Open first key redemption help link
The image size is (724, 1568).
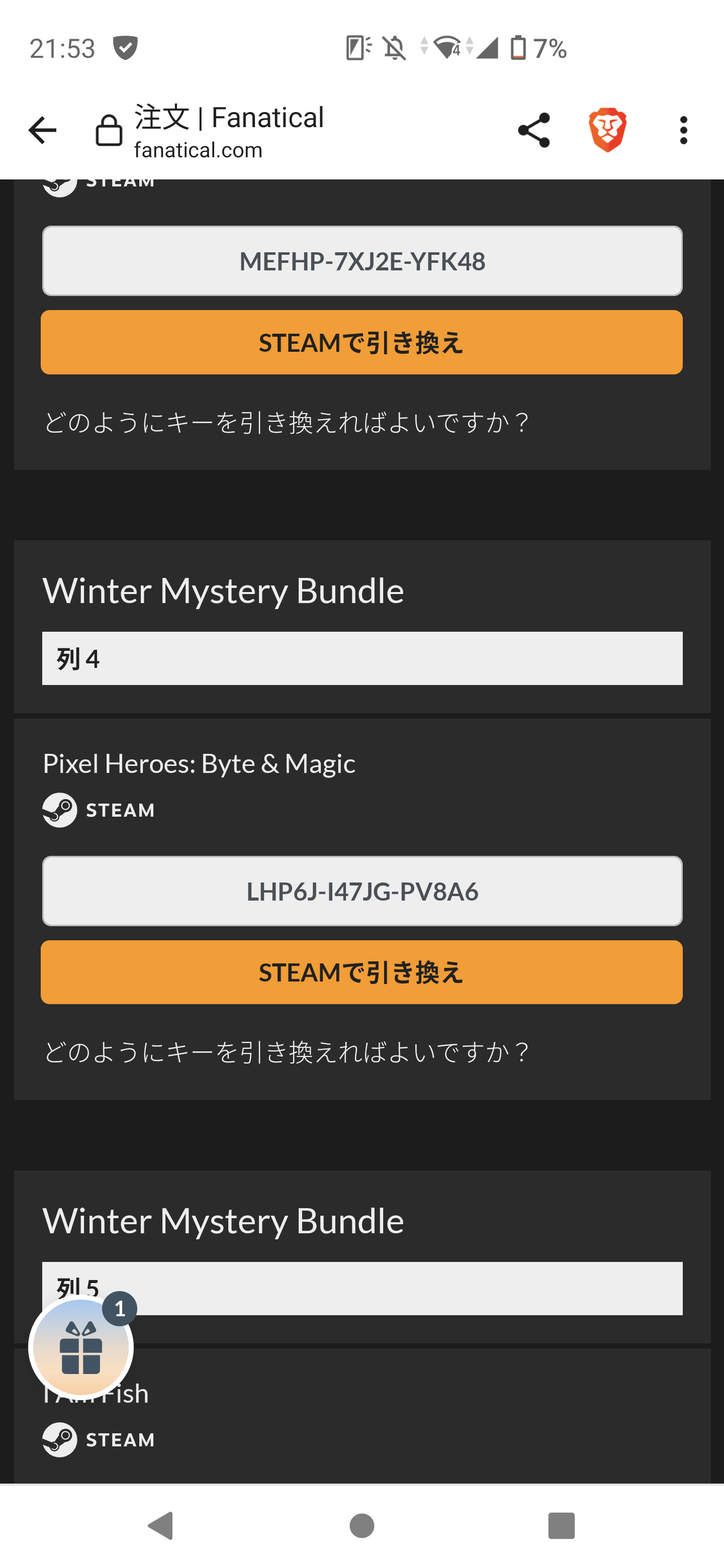click(286, 423)
